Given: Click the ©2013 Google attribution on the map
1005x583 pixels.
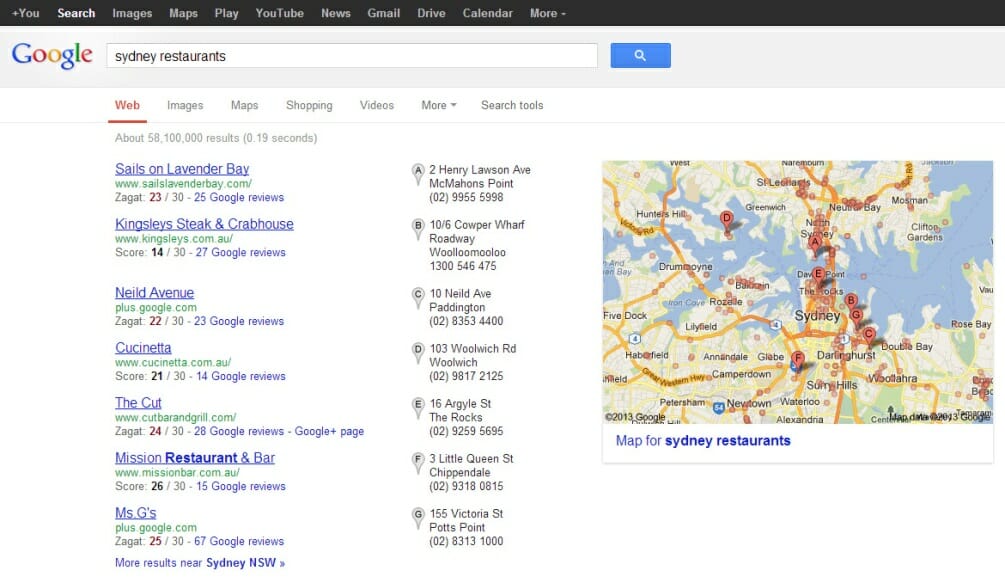Looking at the screenshot, I should pyautogui.click(x=635, y=416).
